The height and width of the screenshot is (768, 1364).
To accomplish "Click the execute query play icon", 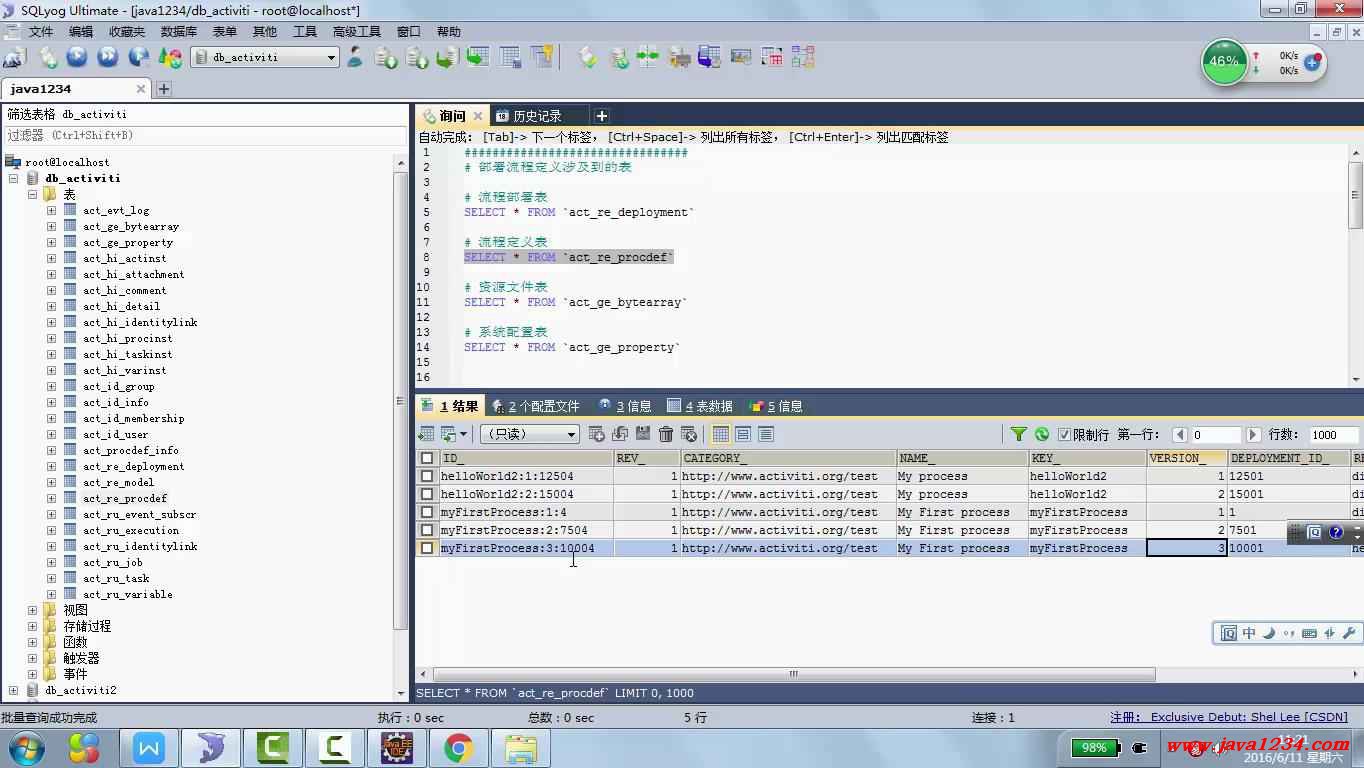I will (x=77, y=58).
